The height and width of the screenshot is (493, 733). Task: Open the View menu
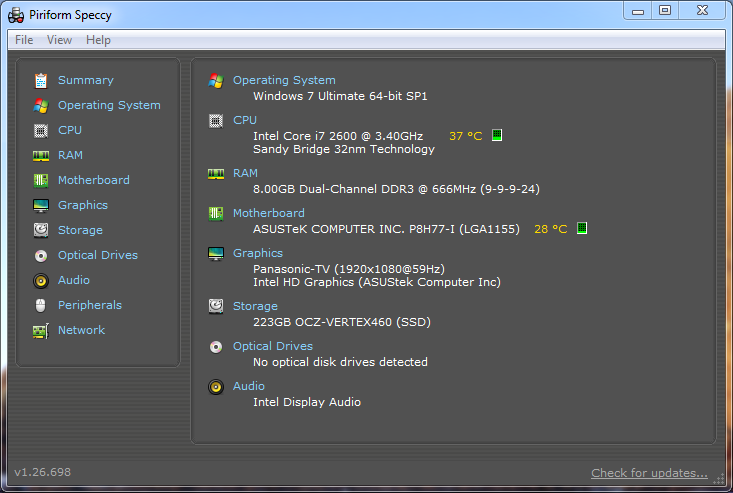(59, 40)
